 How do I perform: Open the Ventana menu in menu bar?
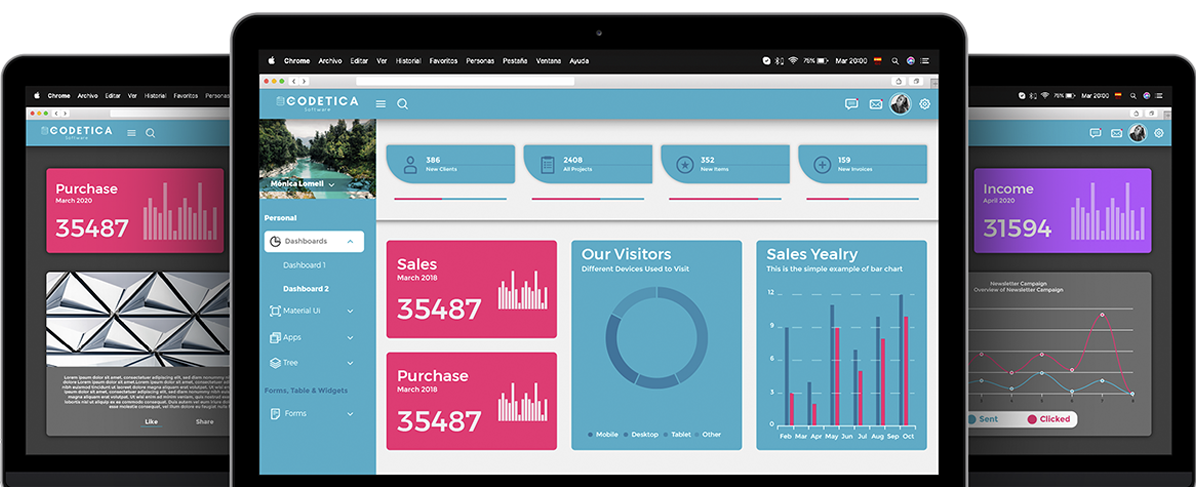(548, 61)
